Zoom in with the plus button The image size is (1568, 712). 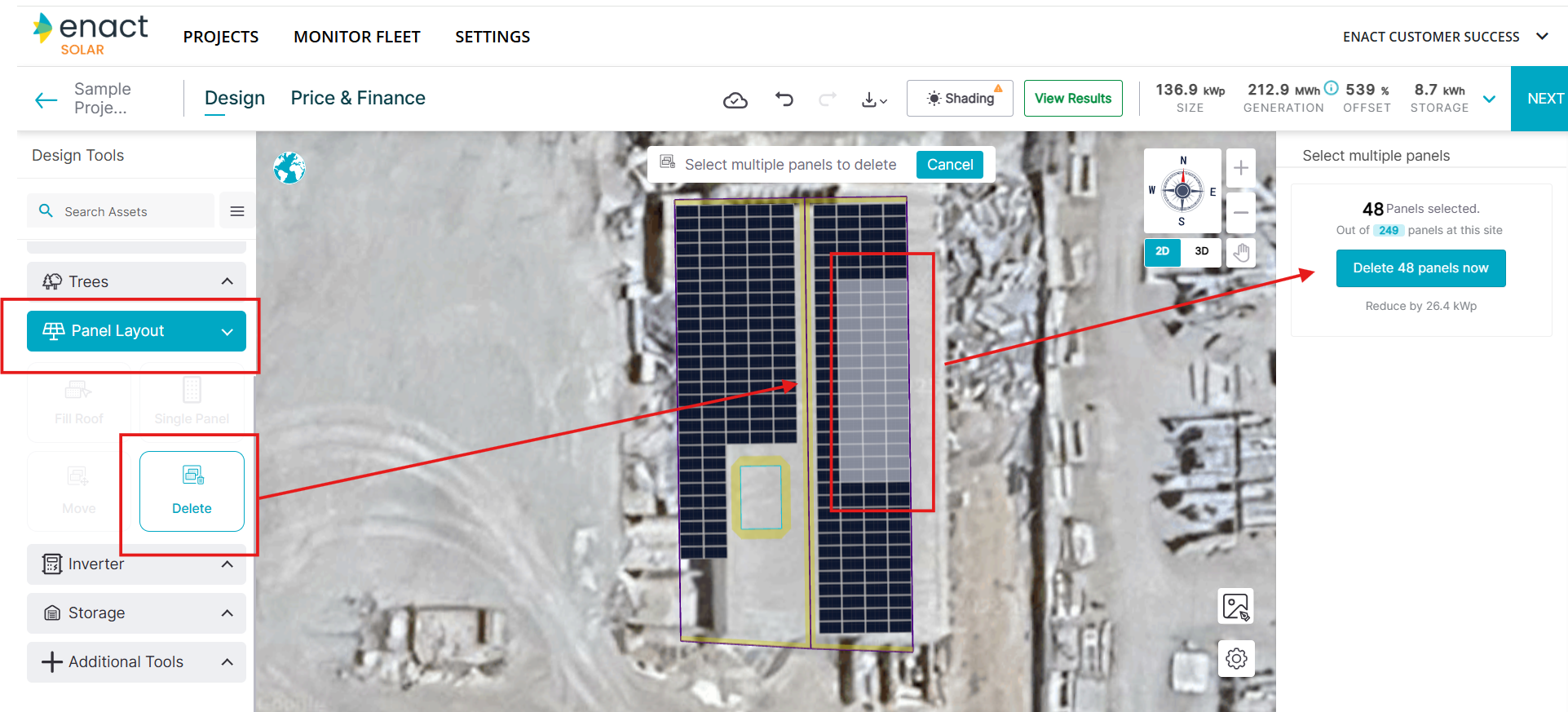click(x=1240, y=168)
